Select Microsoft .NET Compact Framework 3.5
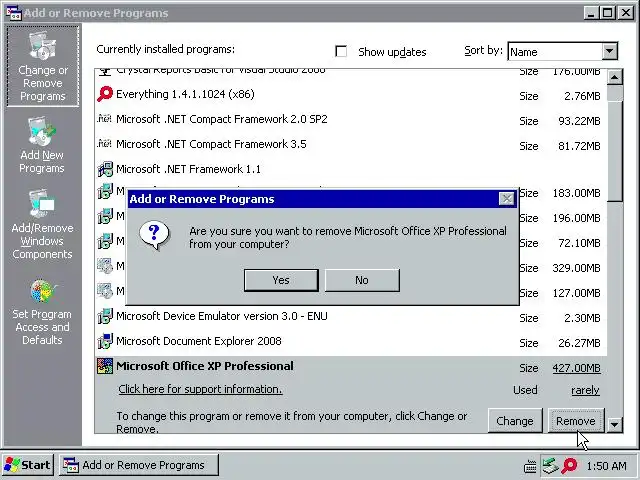This screenshot has height=480, width=640. [351, 144]
